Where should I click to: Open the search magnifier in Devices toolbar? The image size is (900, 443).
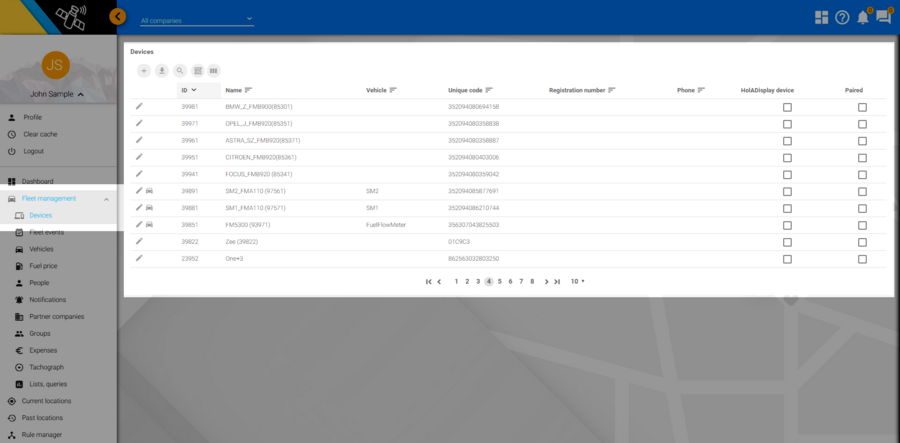180,71
